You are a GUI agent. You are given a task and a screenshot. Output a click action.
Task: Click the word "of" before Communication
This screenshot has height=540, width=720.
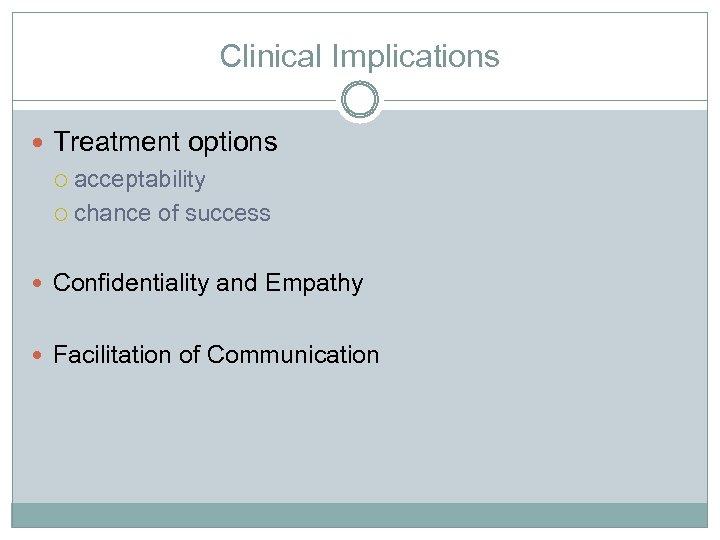pos(190,354)
